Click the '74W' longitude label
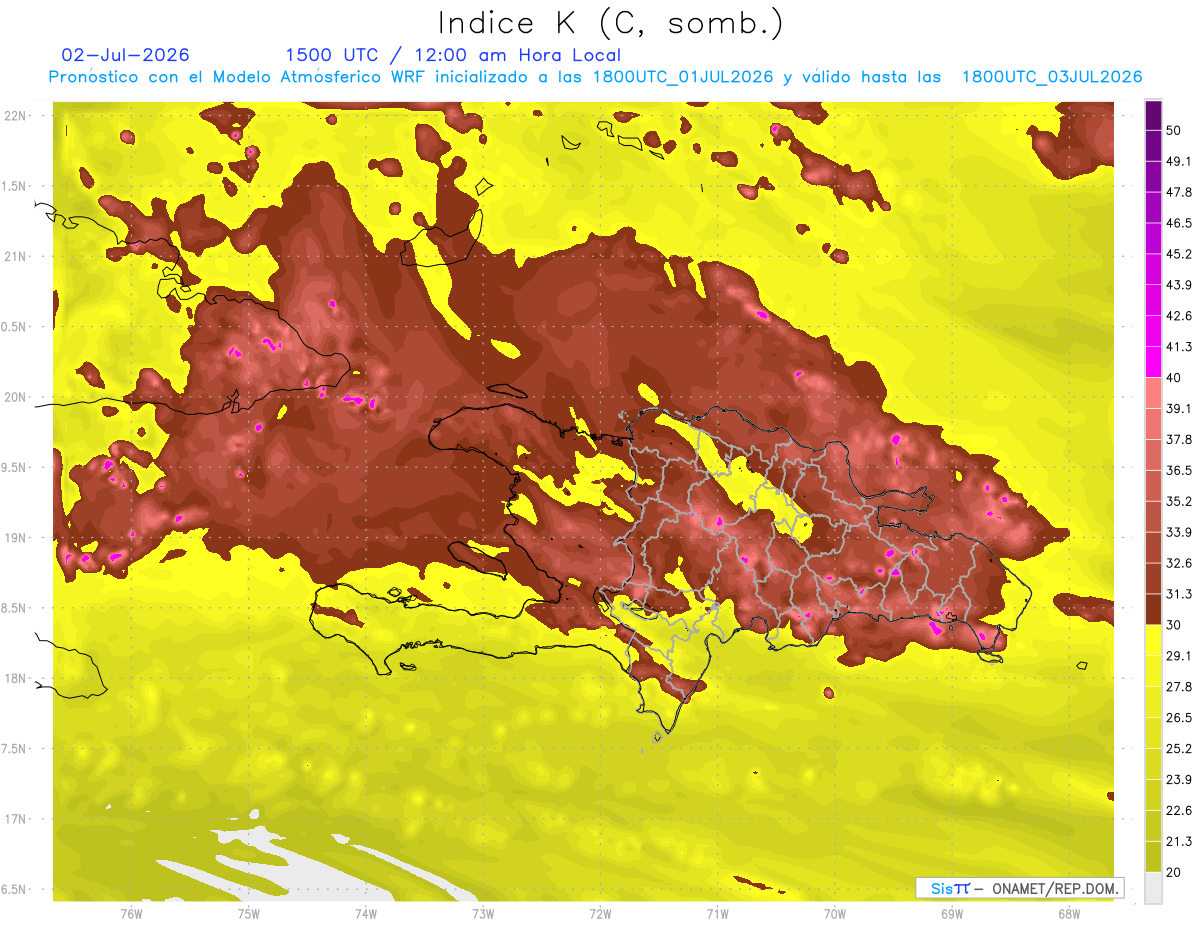Image resolution: width=1200 pixels, height=927 pixels. pyautogui.click(x=366, y=913)
